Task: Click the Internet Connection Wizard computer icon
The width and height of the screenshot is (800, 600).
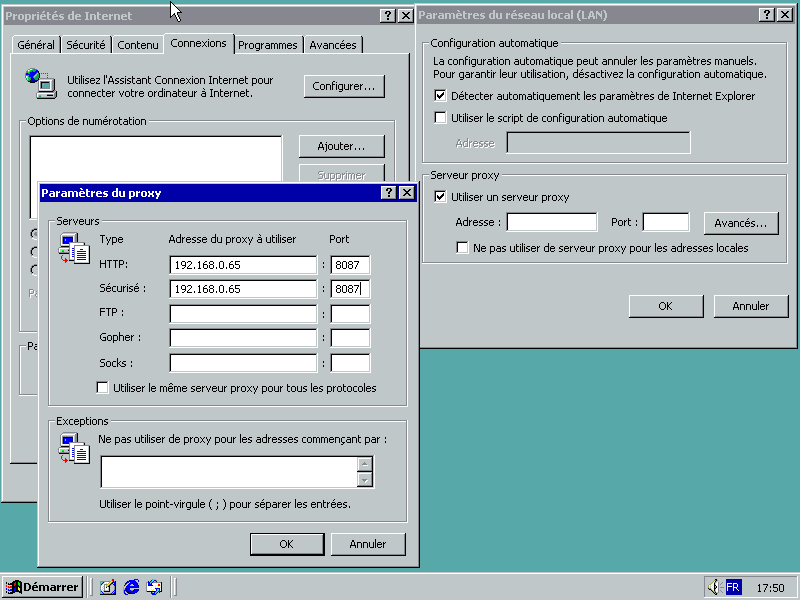Action: pos(40,85)
